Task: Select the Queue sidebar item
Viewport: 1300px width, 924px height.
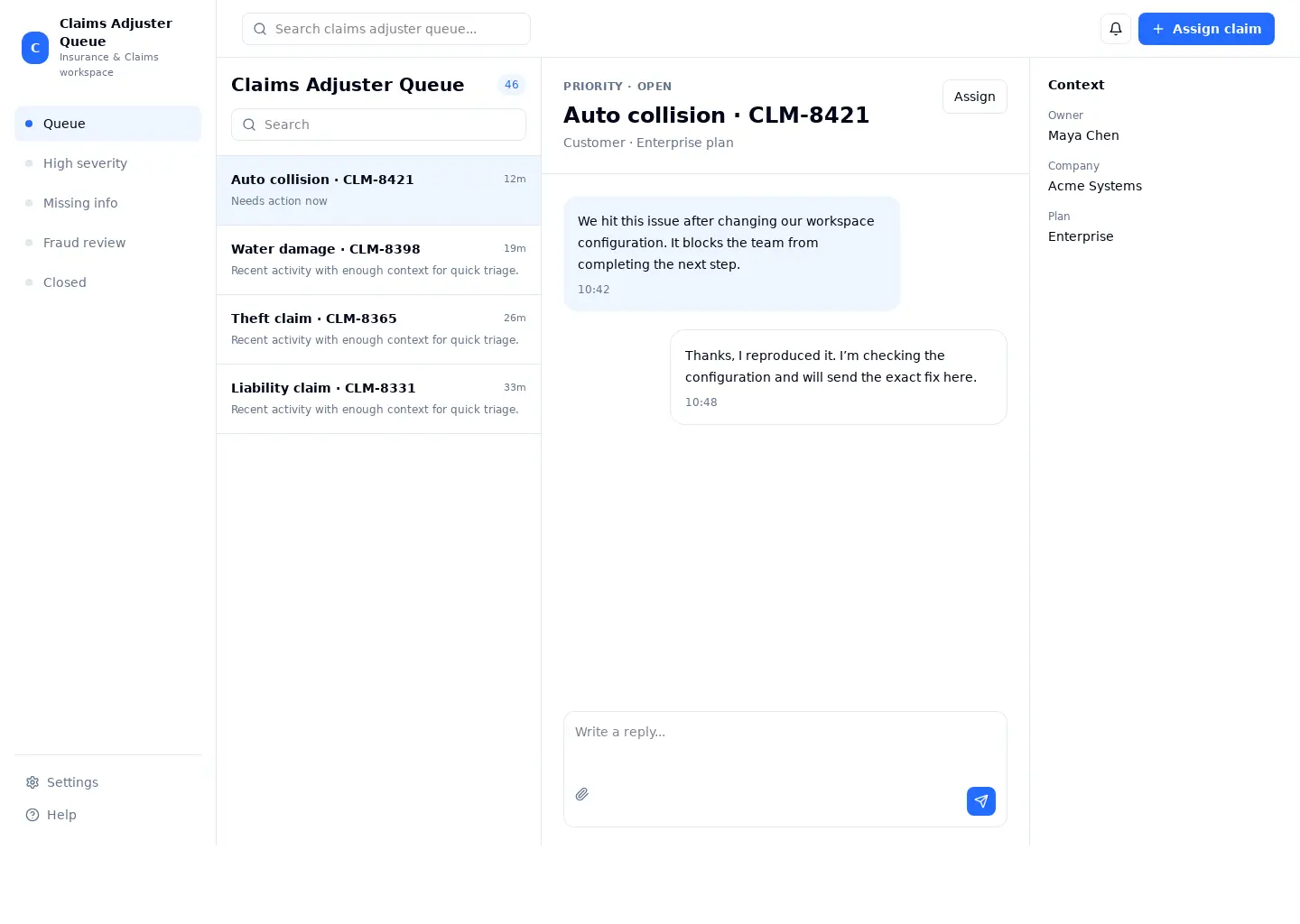Action: pos(107,124)
